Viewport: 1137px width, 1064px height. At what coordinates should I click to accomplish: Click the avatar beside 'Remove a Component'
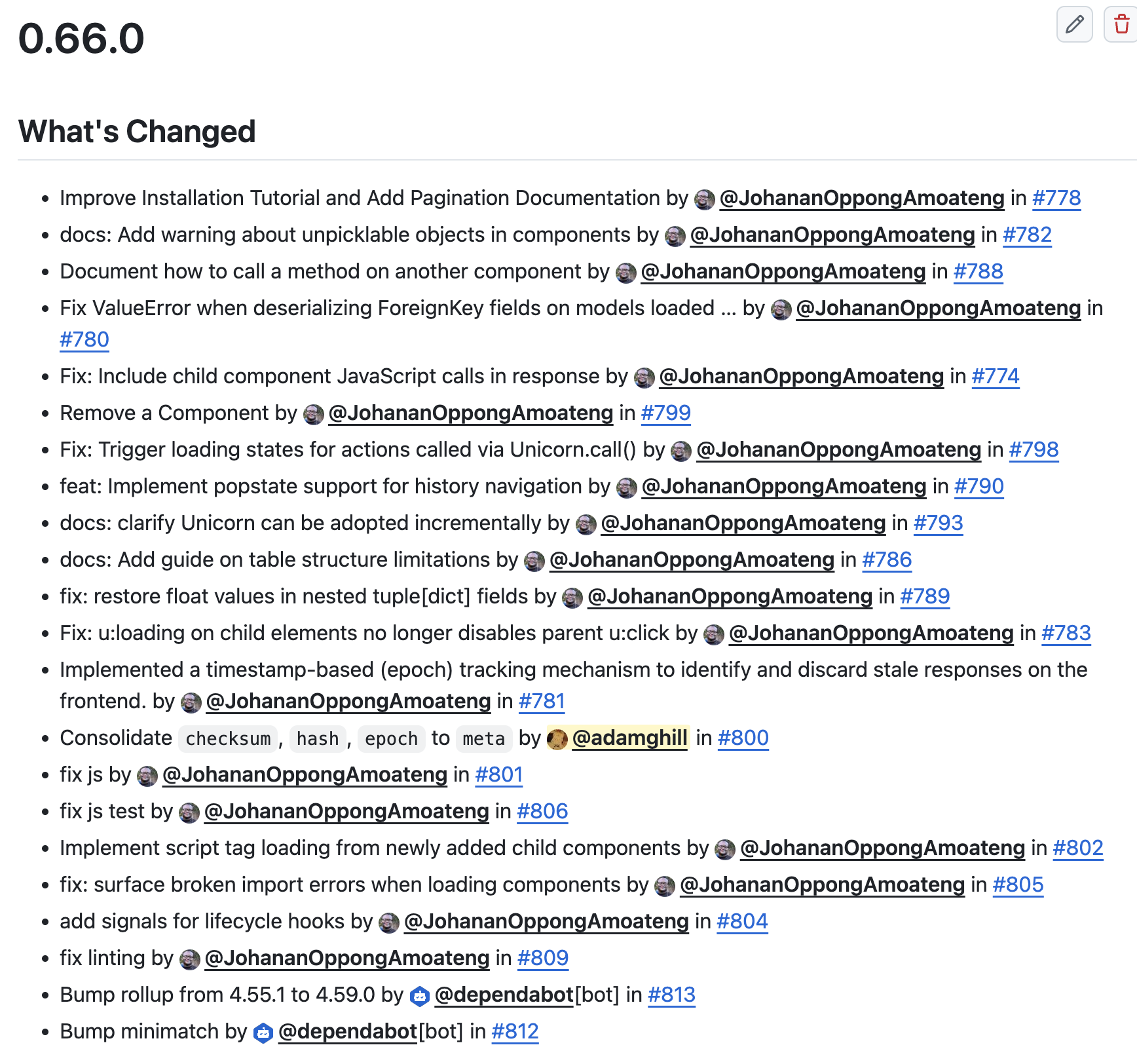coord(313,413)
